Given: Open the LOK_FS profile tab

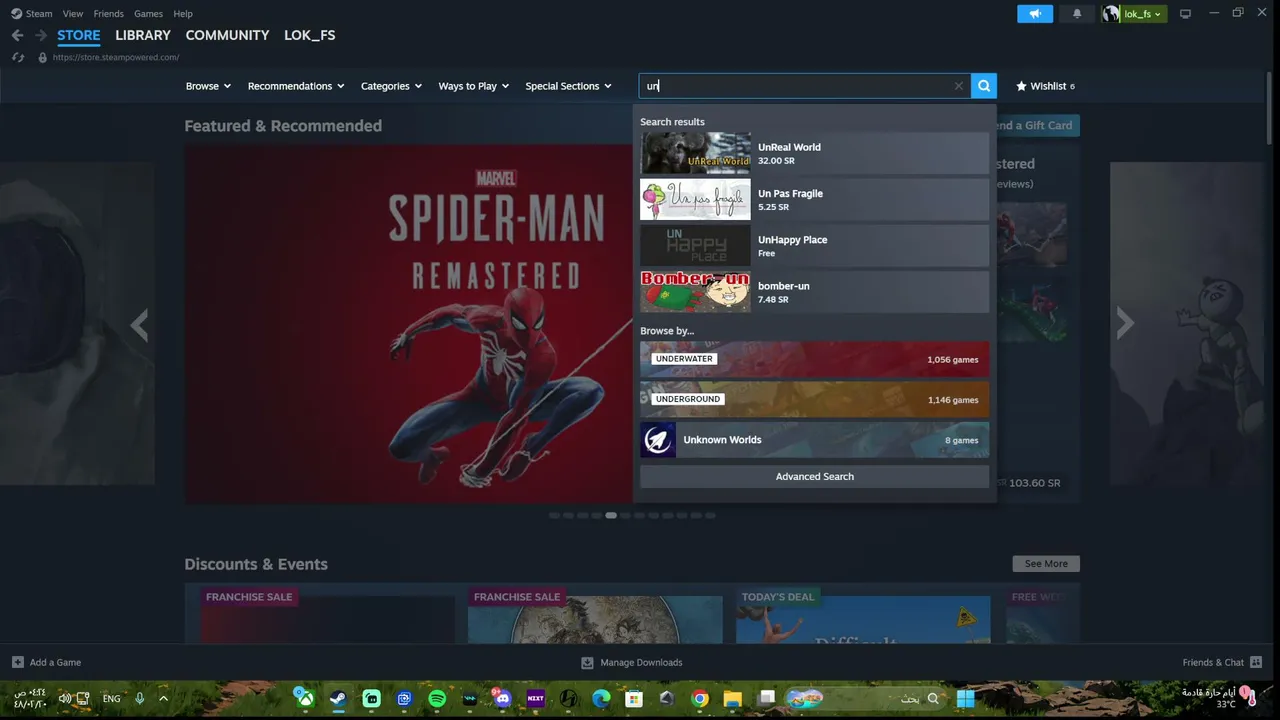Looking at the screenshot, I should [310, 35].
